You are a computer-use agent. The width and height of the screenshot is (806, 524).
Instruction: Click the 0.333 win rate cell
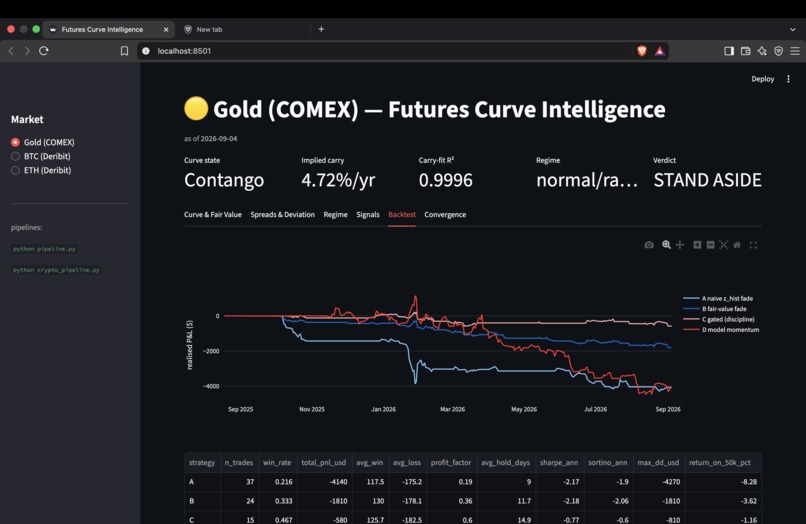tap(277, 501)
